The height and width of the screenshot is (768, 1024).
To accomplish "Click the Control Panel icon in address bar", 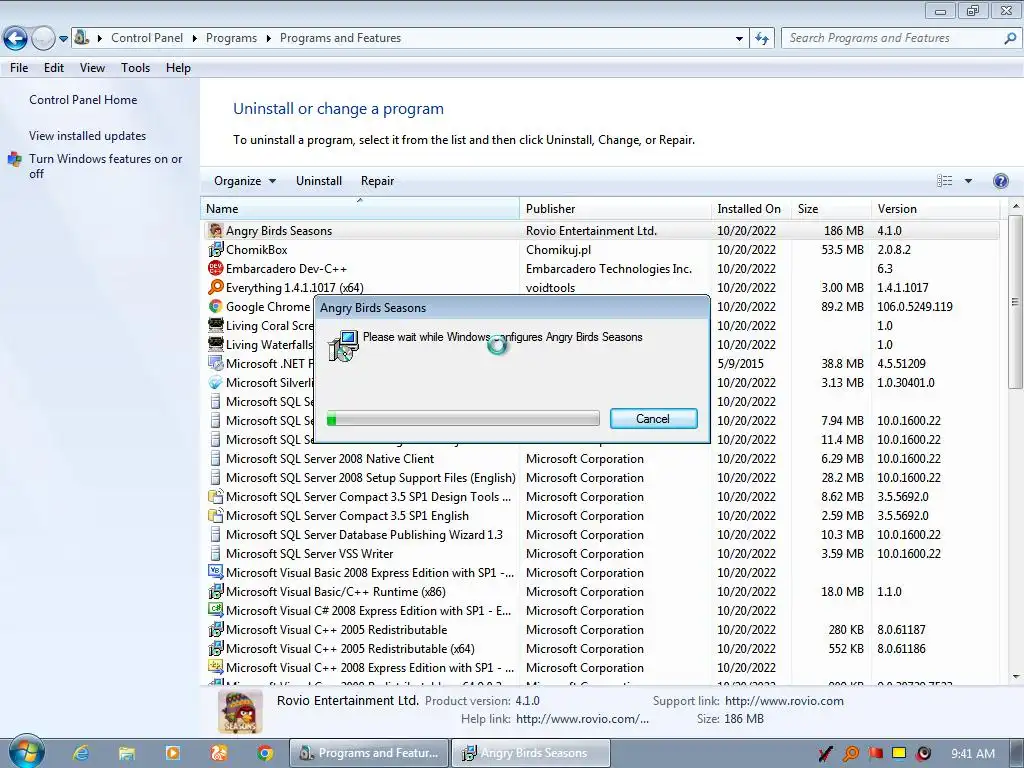I will point(81,38).
